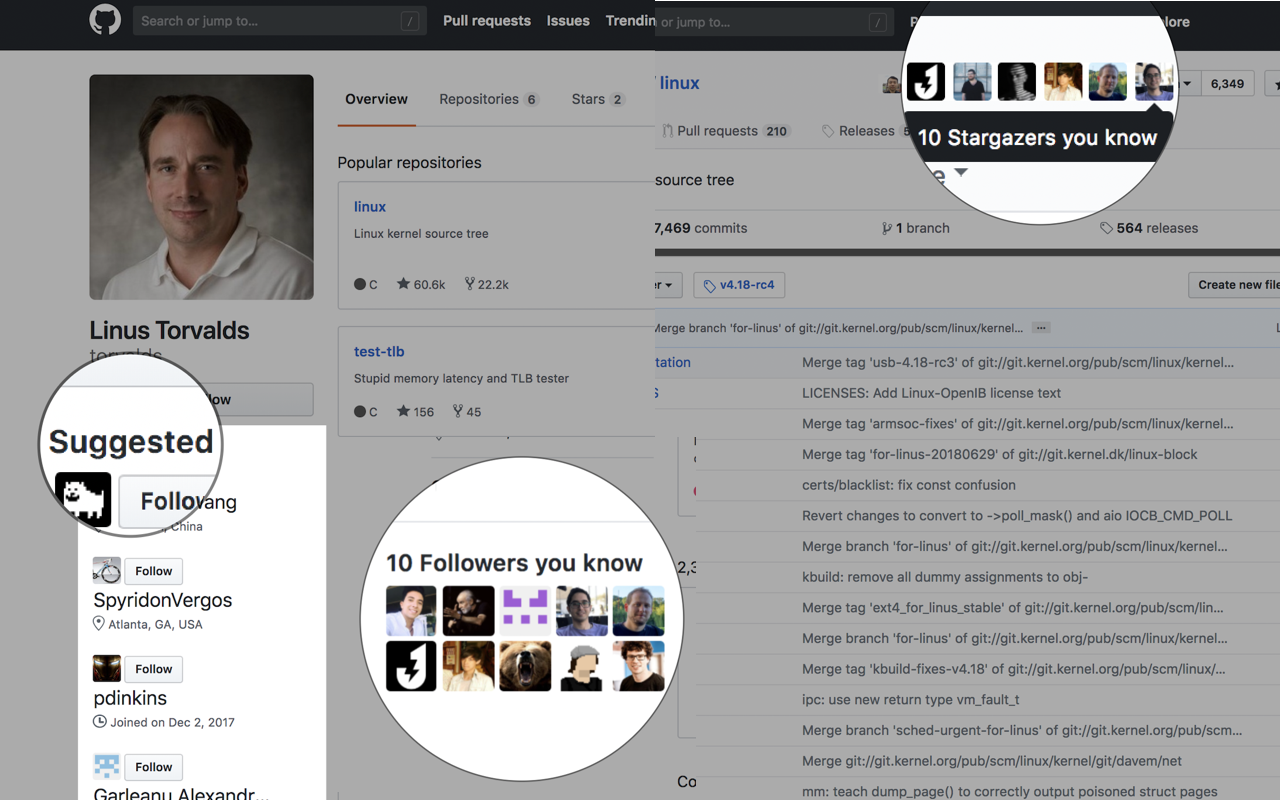1280x800 pixels.
Task: Follow Garleanu Alexandr
Action: pyautogui.click(x=154, y=767)
